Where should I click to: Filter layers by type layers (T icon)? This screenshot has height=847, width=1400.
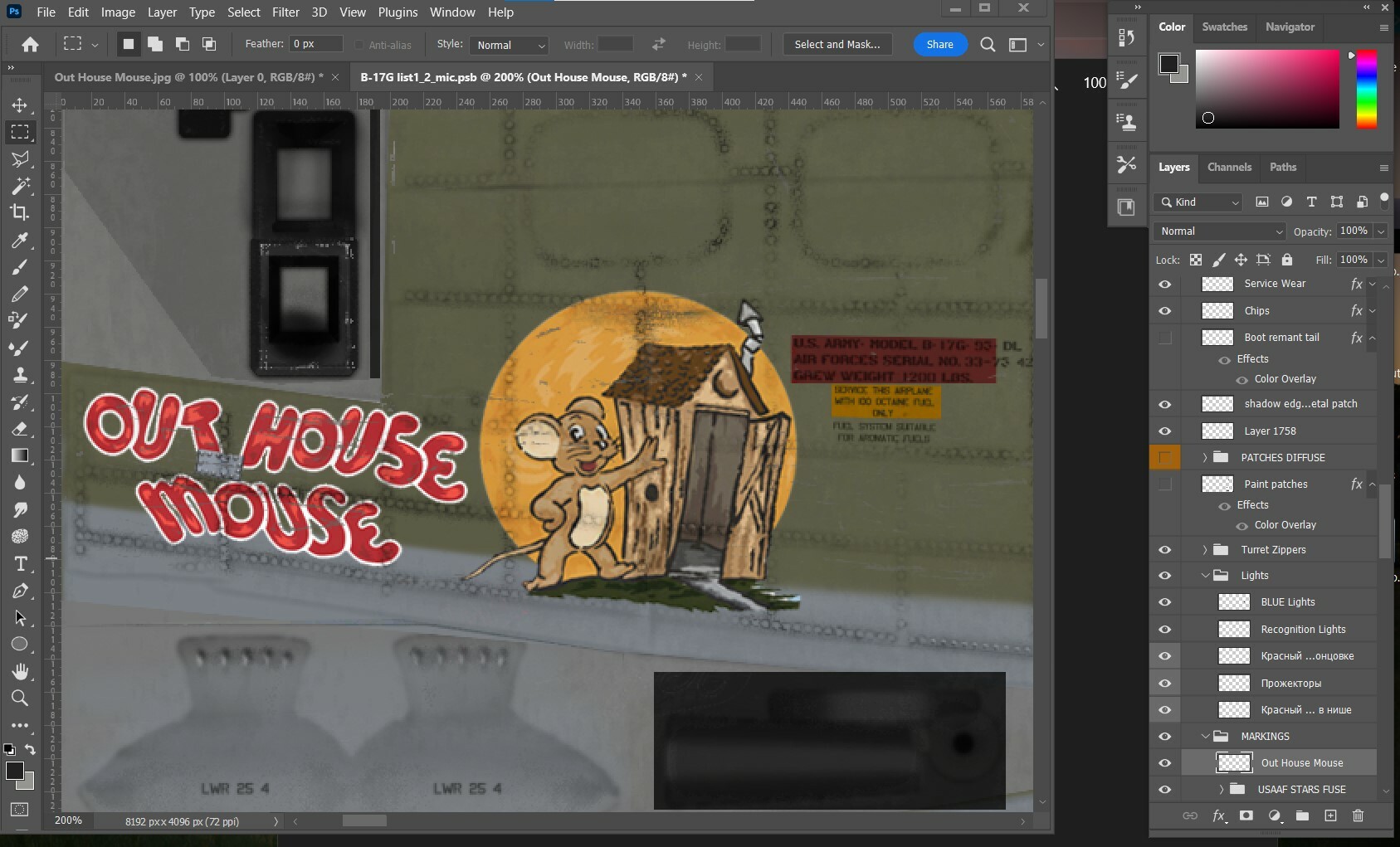pos(1311,202)
